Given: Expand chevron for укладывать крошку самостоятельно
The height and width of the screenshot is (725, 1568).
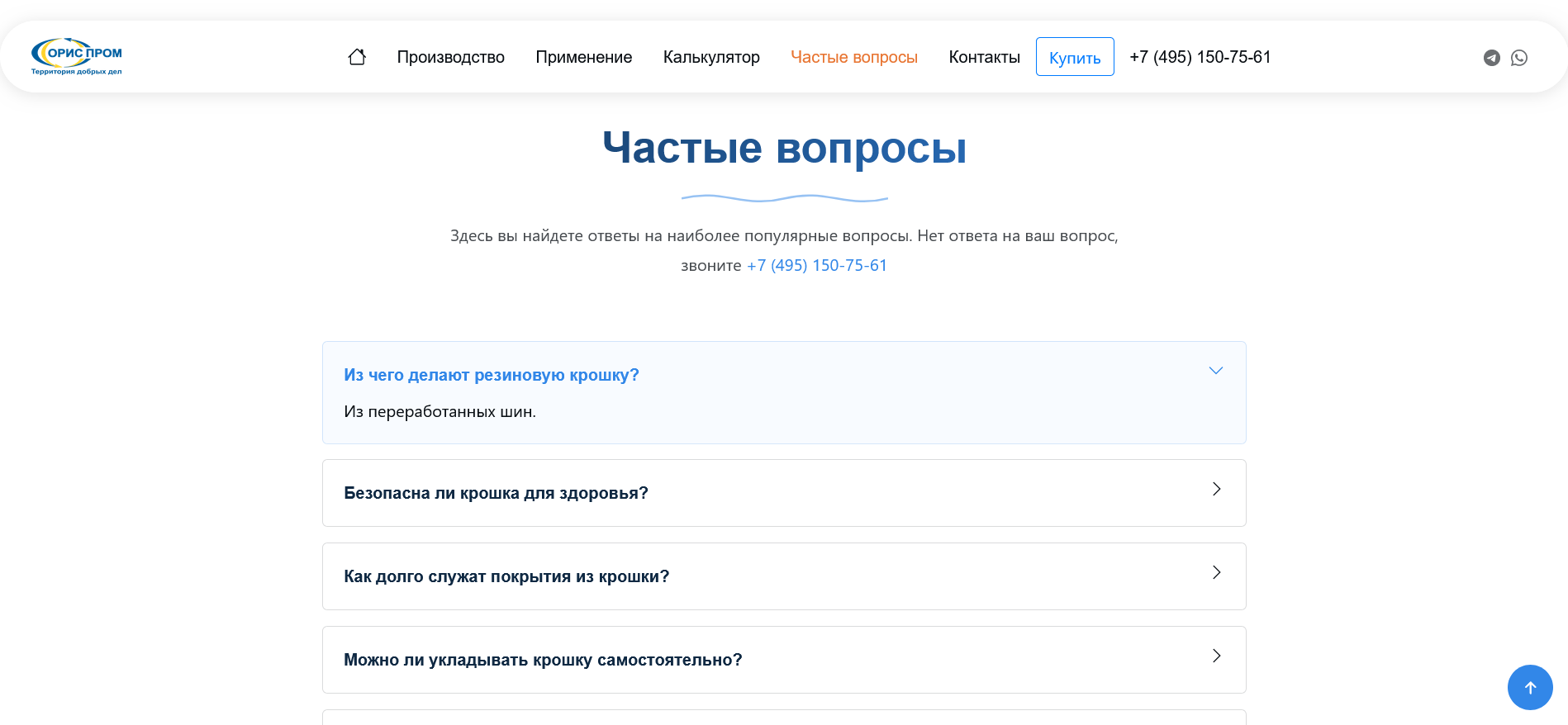Looking at the screenshot, I should [x=1215, y=656].
